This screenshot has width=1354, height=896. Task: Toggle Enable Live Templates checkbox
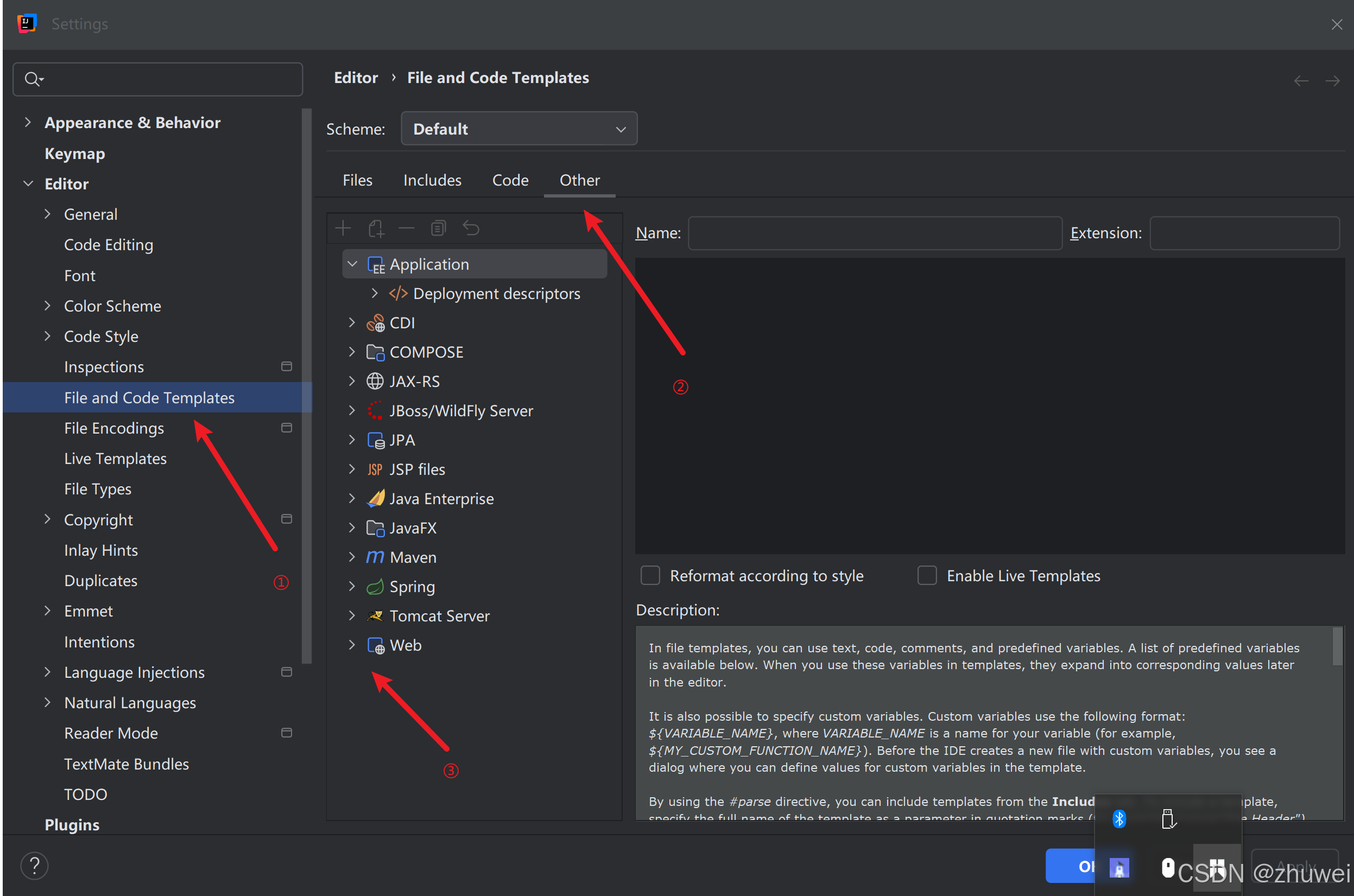coord(927,575)
